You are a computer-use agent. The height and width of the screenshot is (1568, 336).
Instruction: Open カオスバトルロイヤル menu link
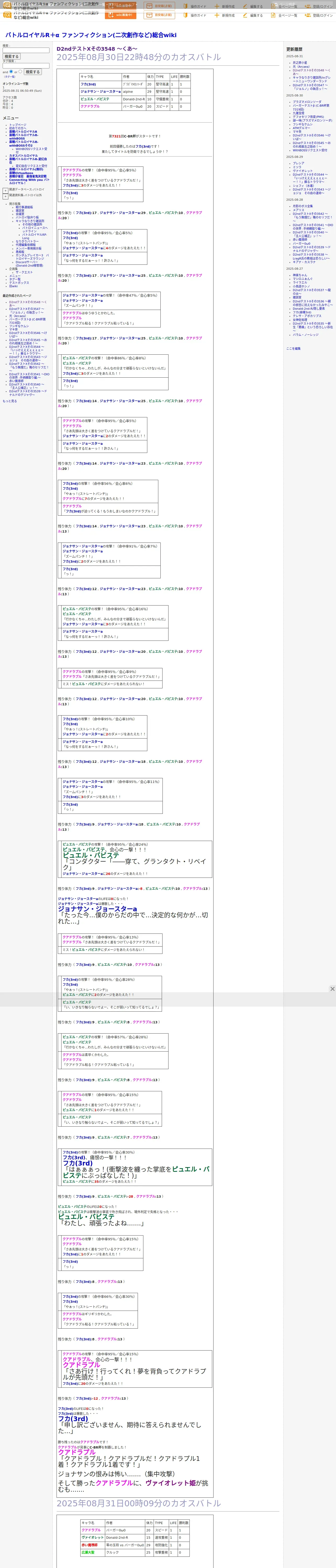pyautogui.click(x=23, y=156)
